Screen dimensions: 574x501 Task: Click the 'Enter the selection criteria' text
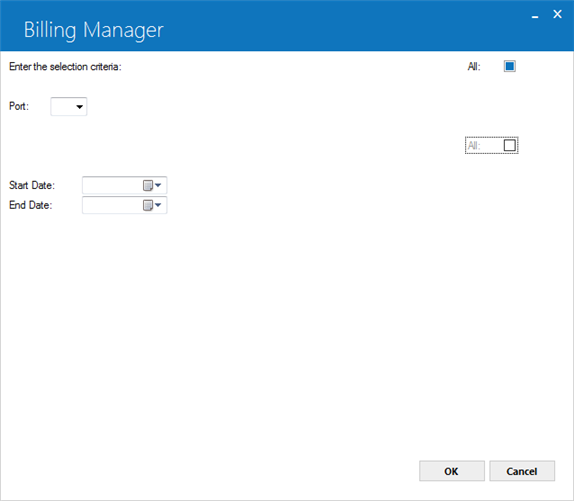tap(65, 67)
